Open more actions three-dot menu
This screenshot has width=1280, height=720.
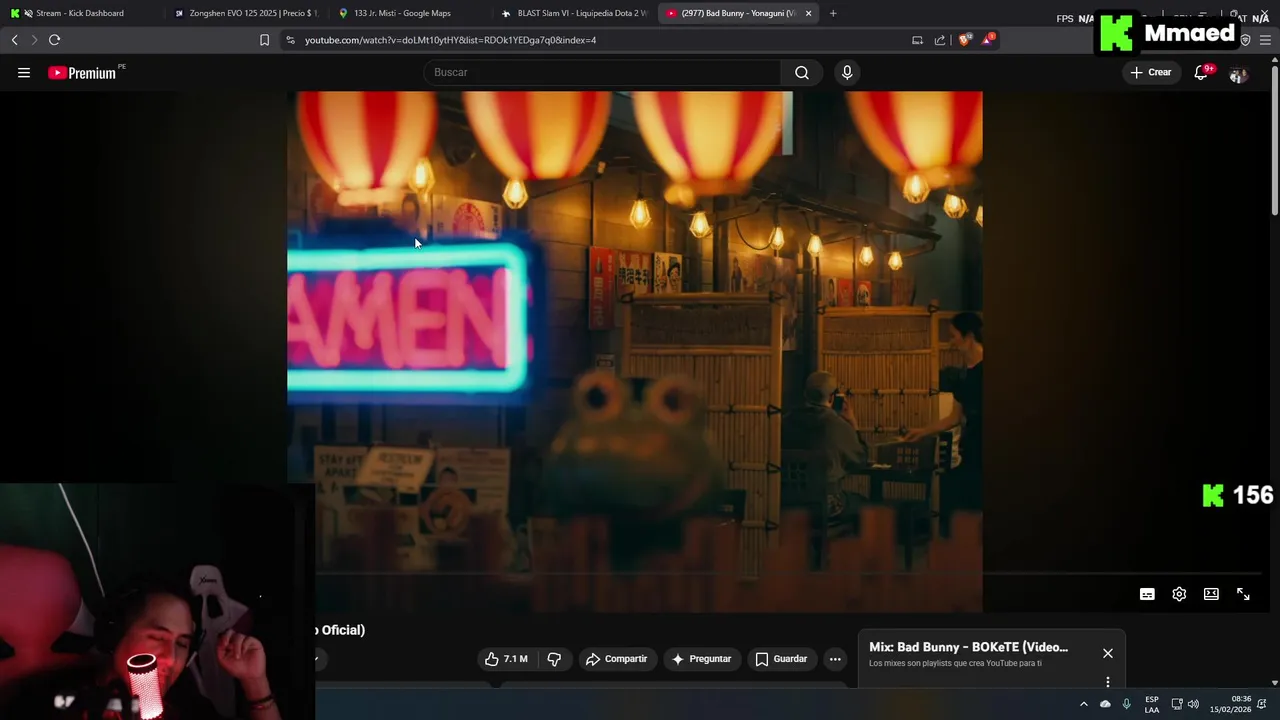tap(835, 659)
